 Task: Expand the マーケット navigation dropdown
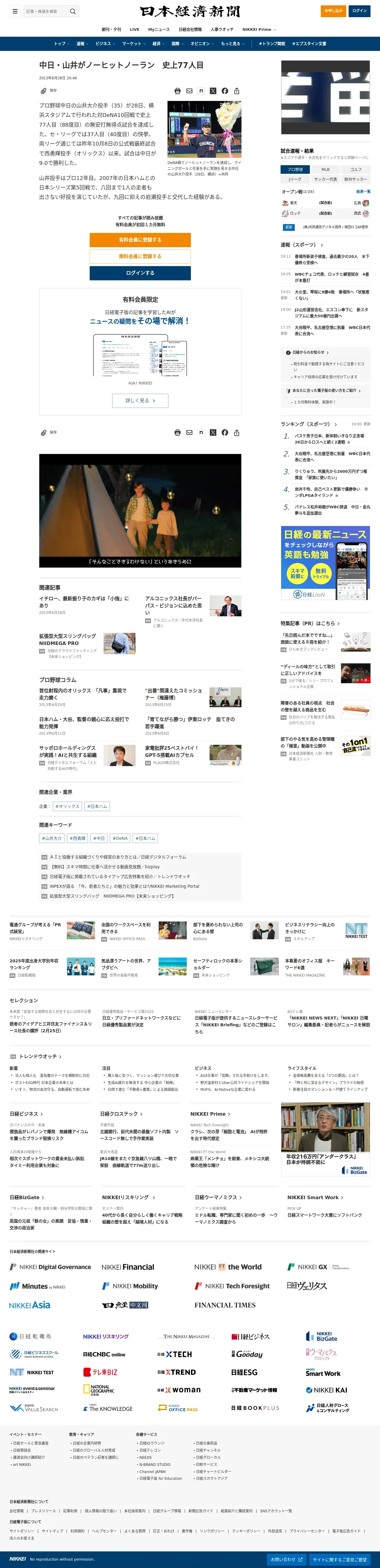pos(134,44)
